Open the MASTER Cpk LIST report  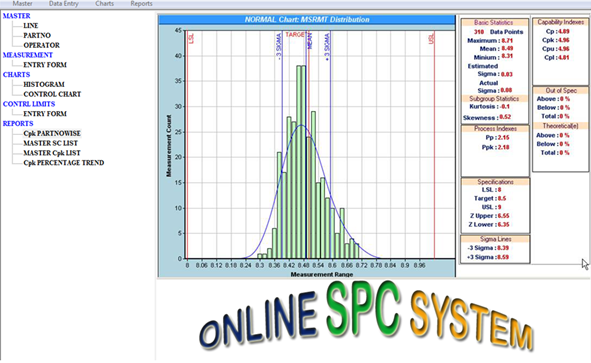click(52, 153)
